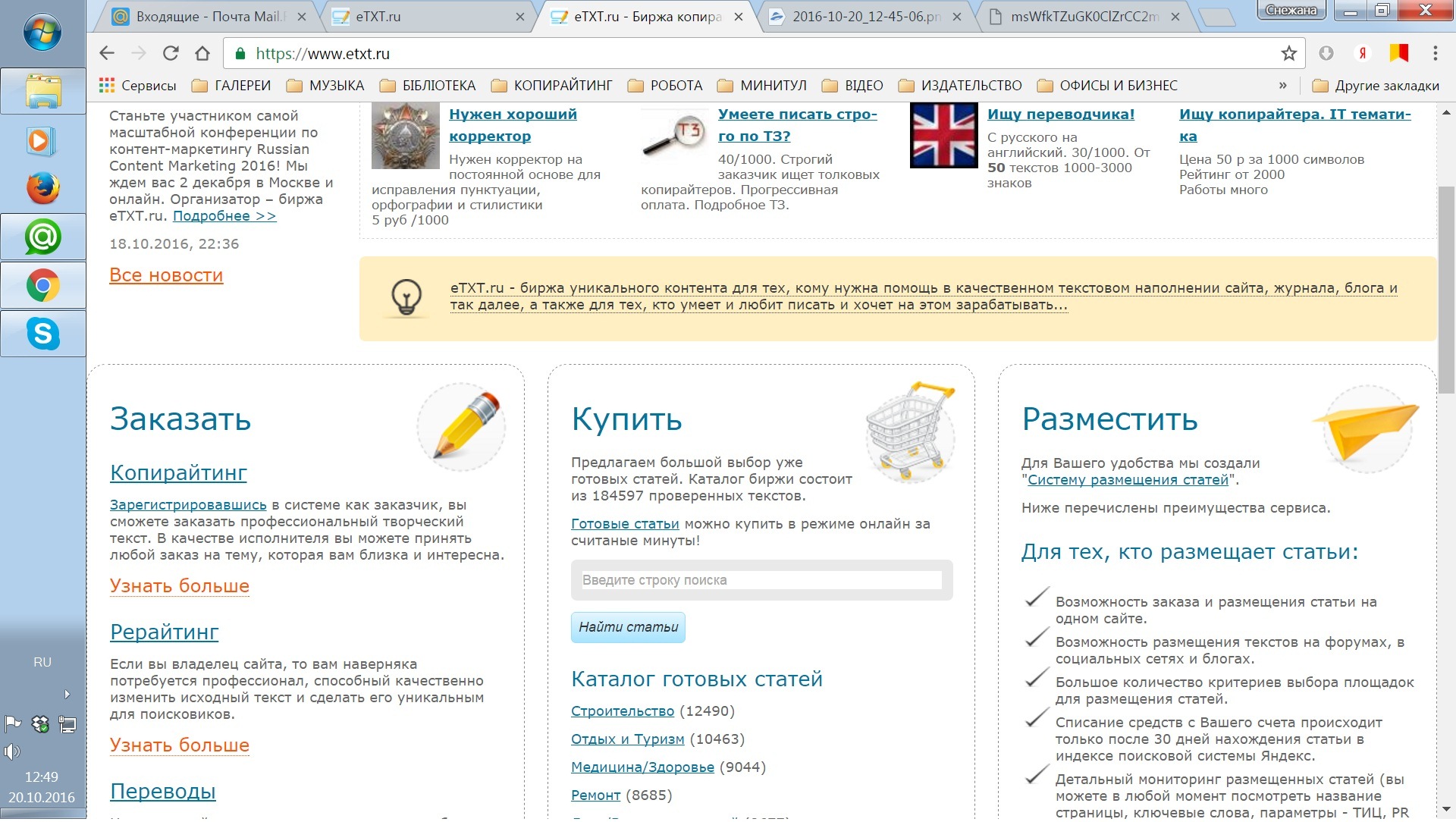
Task: Open Mail.ru Agent from the taskbar
Action: tap(43, 237)
